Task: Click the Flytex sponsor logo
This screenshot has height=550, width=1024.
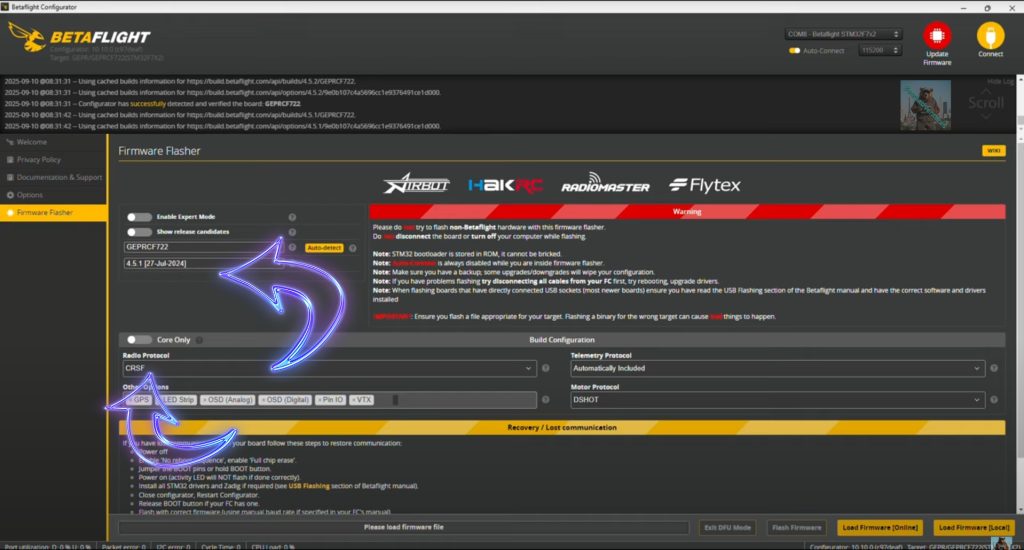Action: tap(705, 186)
